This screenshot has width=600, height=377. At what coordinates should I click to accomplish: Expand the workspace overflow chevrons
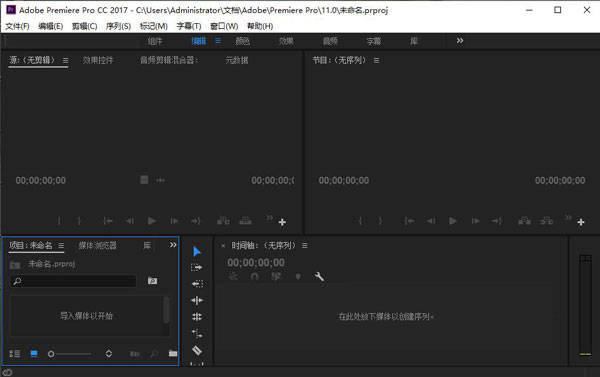click(460, 41)
